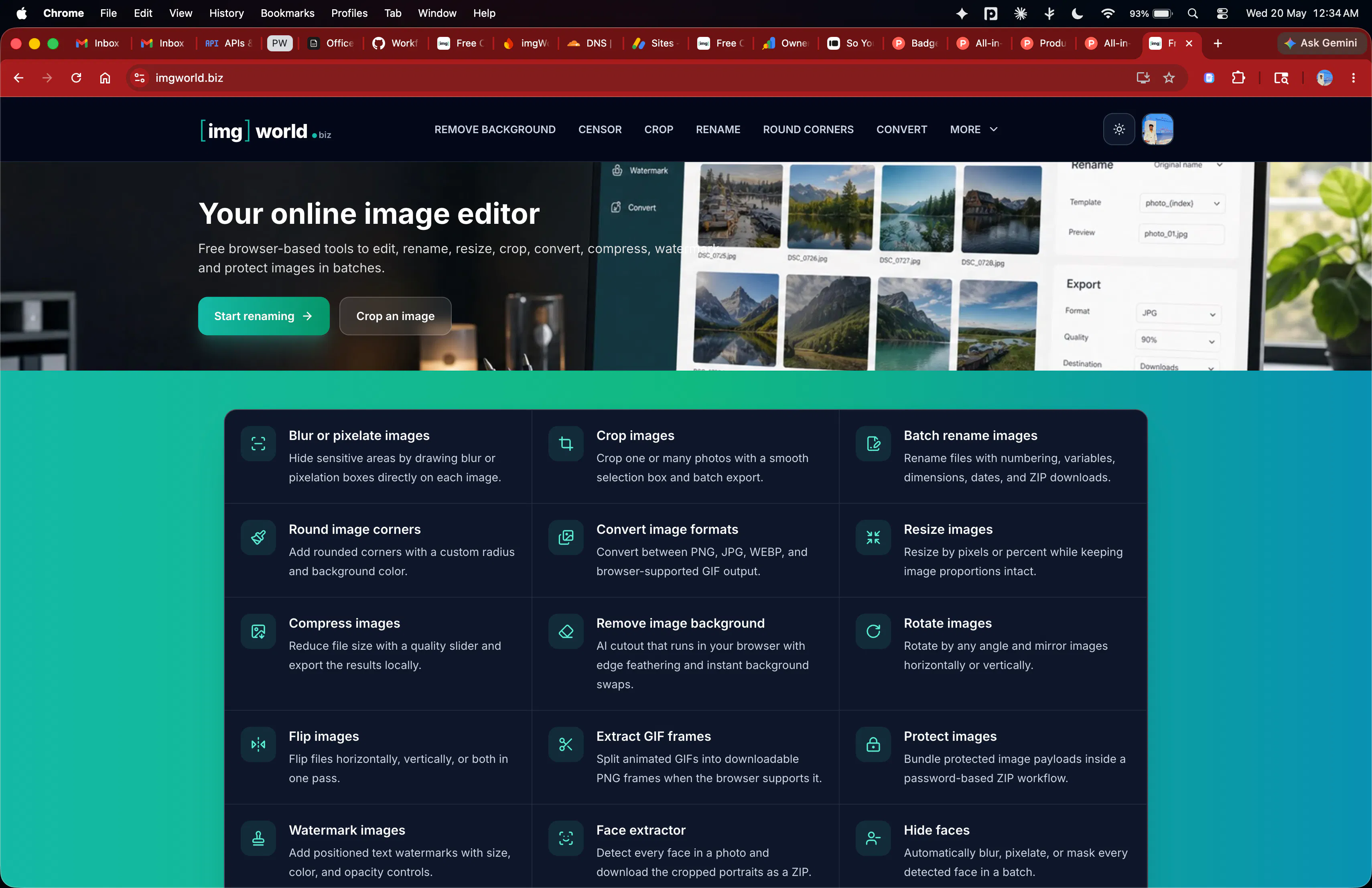
Task: Open the History menu in macOS menu bar
Action: point(226,13)
